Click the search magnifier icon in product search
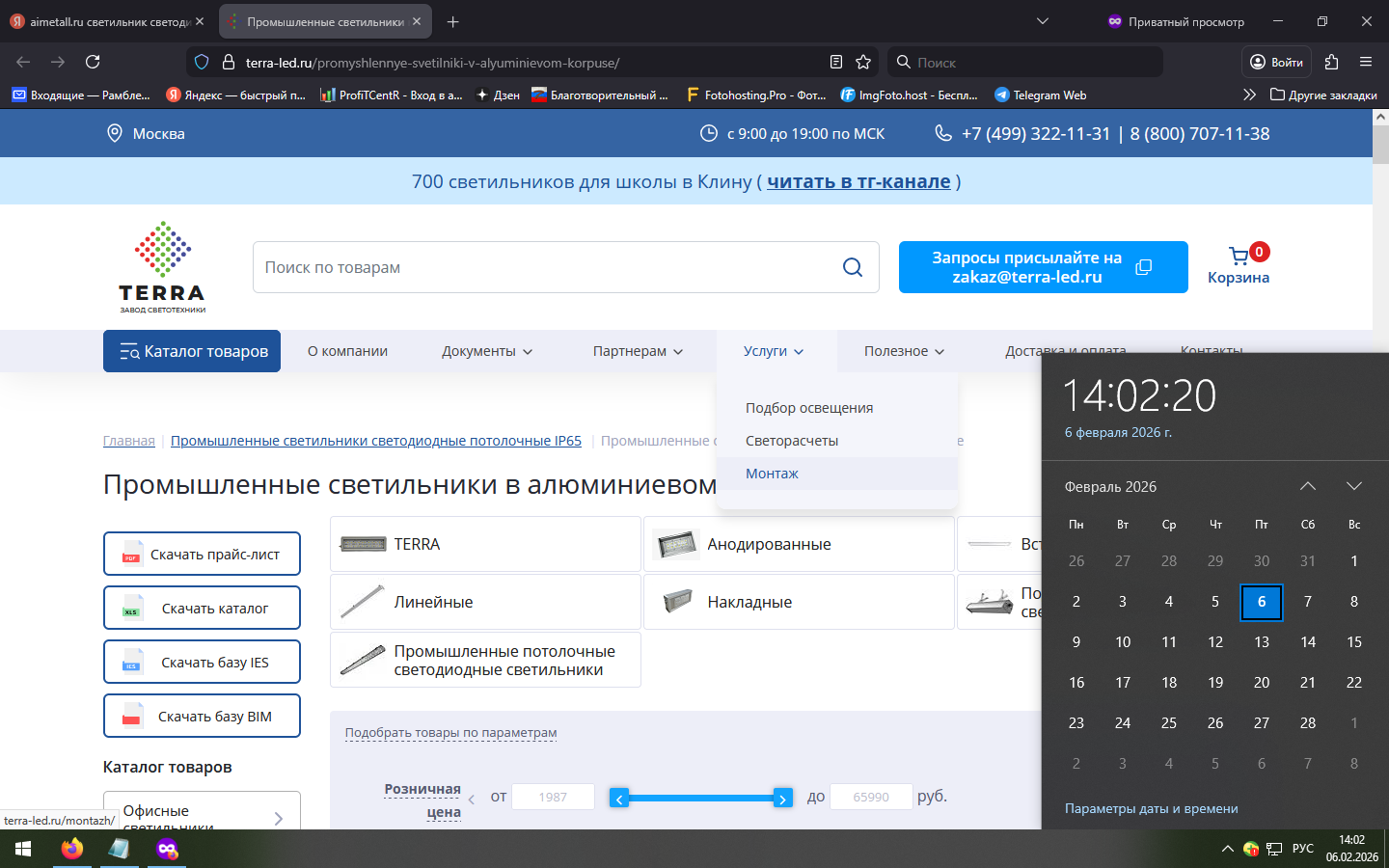 coord(852,267)
